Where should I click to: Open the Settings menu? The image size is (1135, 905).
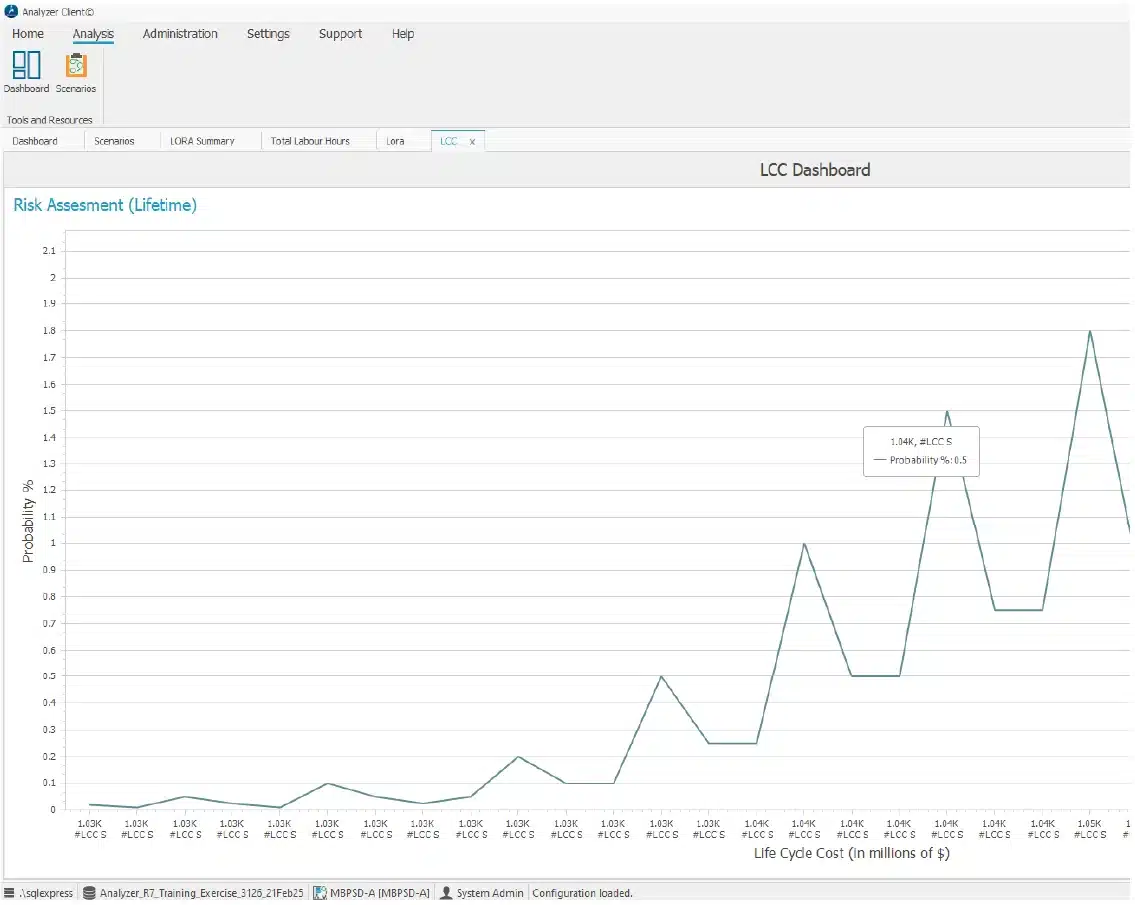[x=268, y=34]
